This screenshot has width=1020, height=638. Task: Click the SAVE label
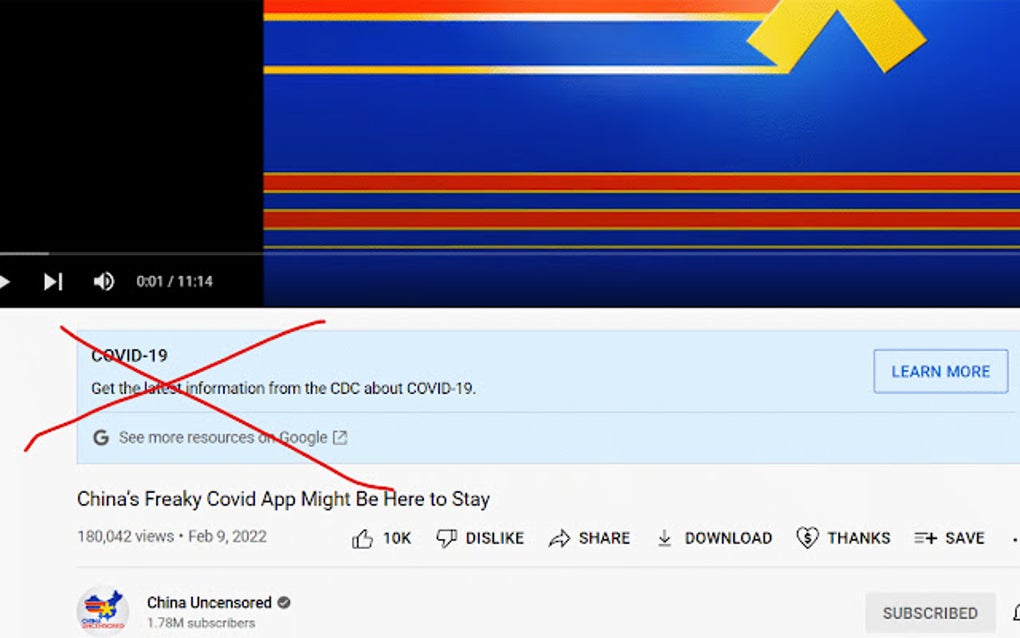pyautogui.click(x=965, y=538)
